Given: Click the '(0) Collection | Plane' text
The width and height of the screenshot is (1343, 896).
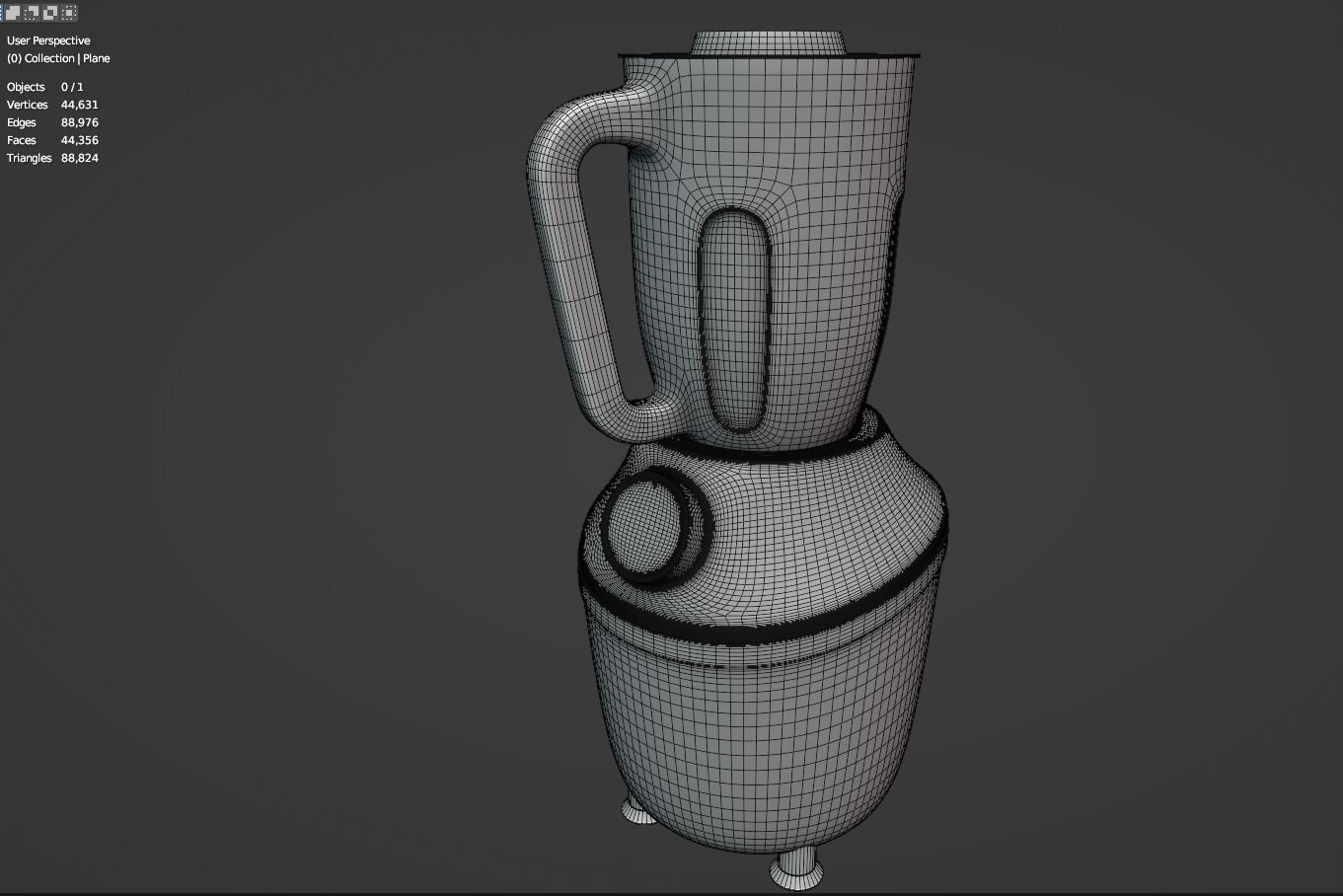Looking at the screenshot, I should pos(58,58).
